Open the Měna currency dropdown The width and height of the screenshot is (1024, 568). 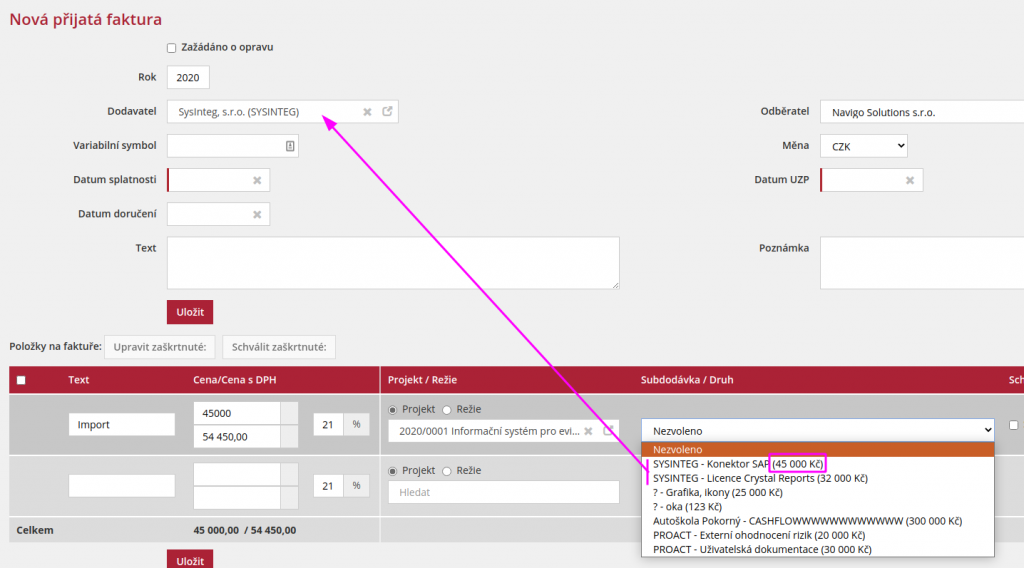pos(864,146)
